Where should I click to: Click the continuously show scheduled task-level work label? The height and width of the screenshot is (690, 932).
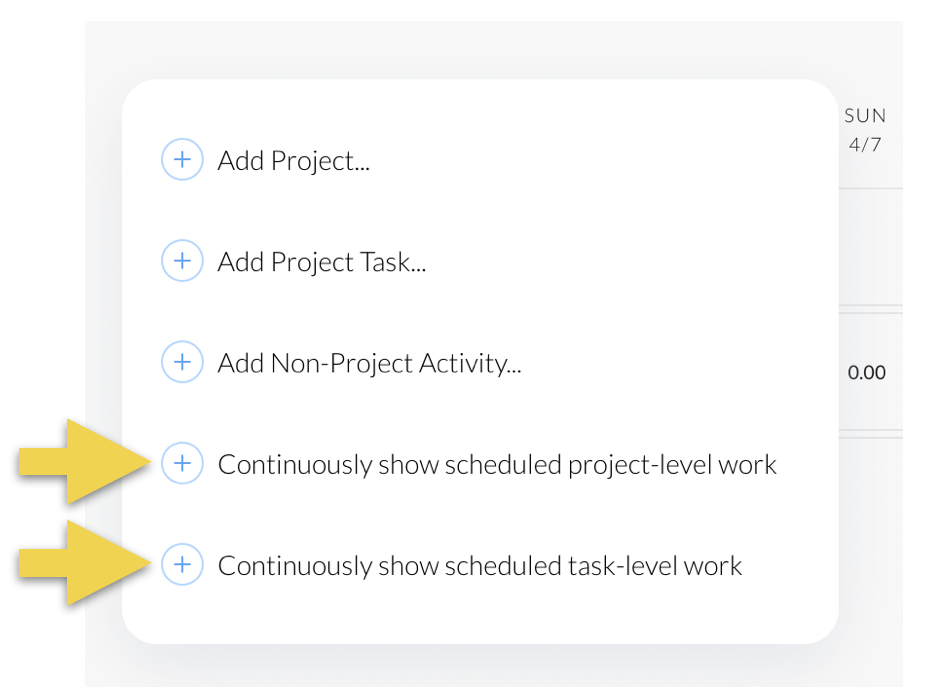pos(480,565)
